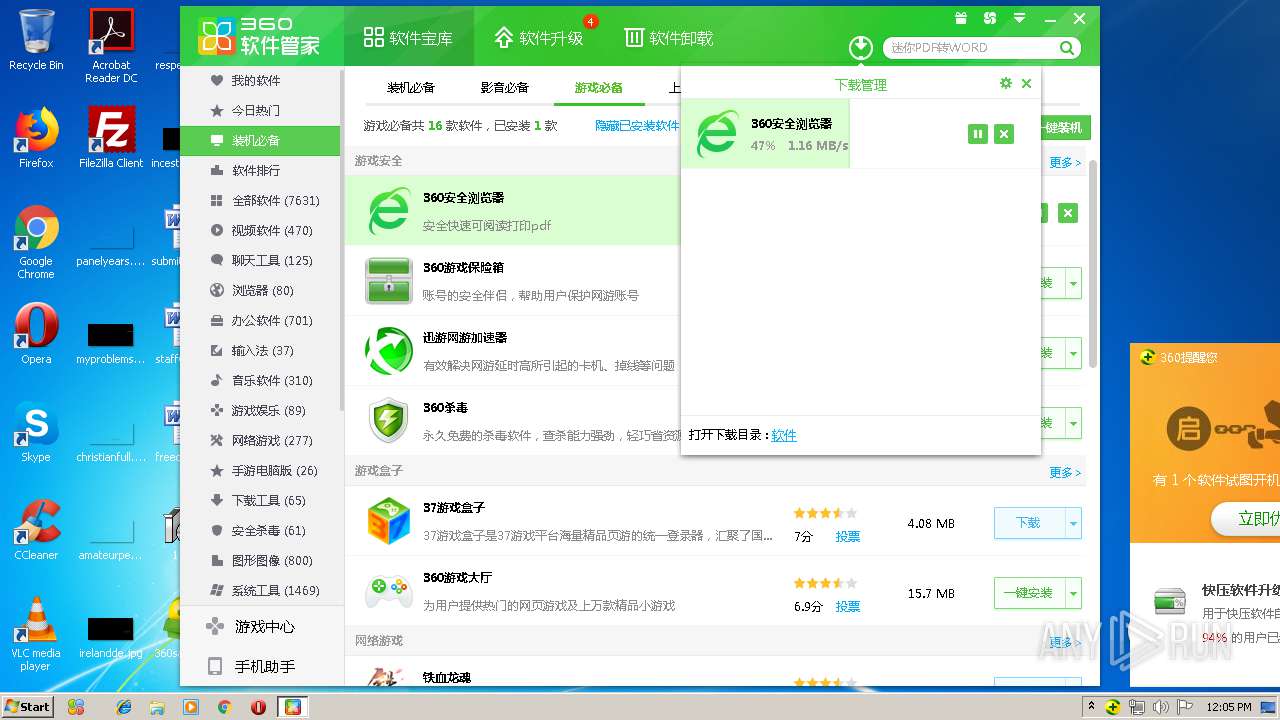Image resolution: width=1280 pixels, height=720 pixels.
Task: Select 软件排行 in sidebar
Action: pyautogui.click(x=260, y=170)
